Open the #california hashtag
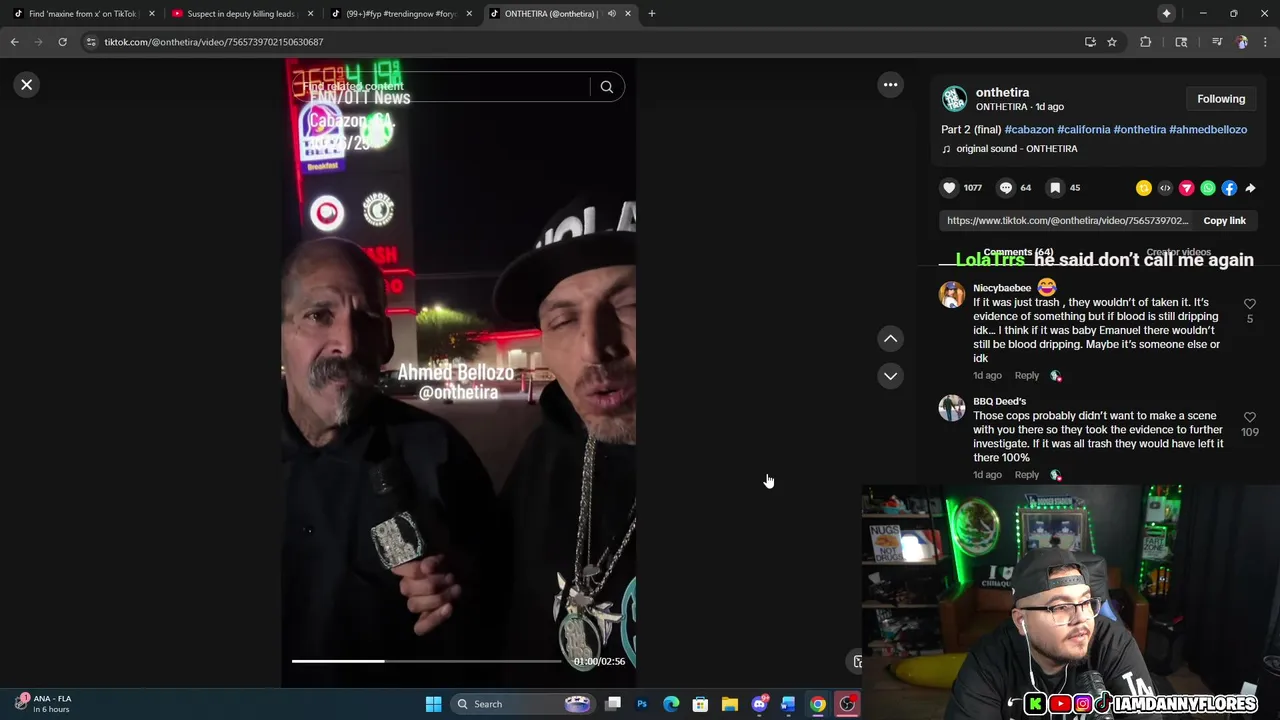Image resolution: width=1280 pixels, height=720 pixels. pos(1084,130)
